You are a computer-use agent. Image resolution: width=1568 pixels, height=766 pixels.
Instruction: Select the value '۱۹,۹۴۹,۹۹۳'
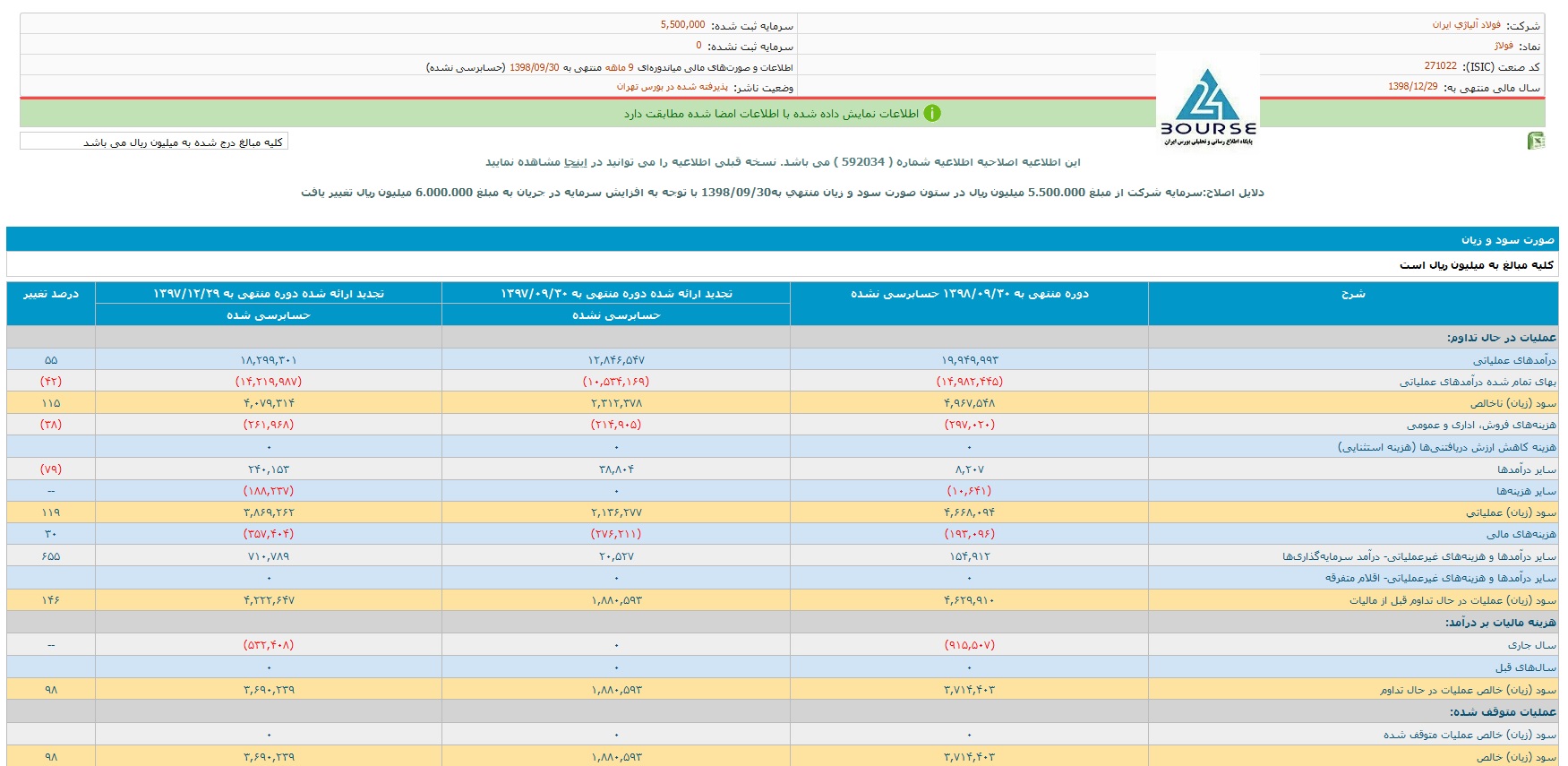coord(970,360)
